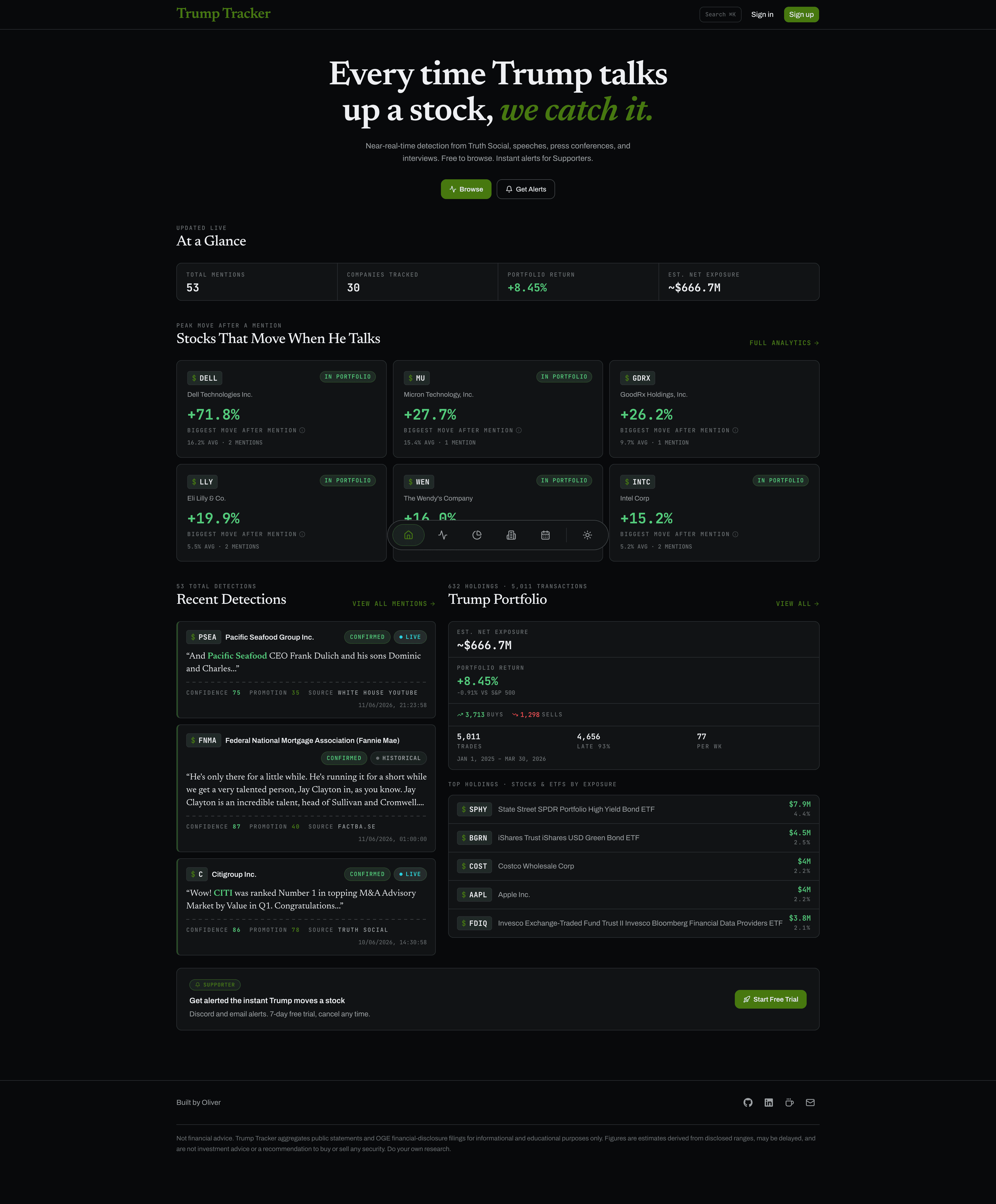Toggle light theme with the sun icon
This screenshot has height=1204, width=996.
coord(587,535)
